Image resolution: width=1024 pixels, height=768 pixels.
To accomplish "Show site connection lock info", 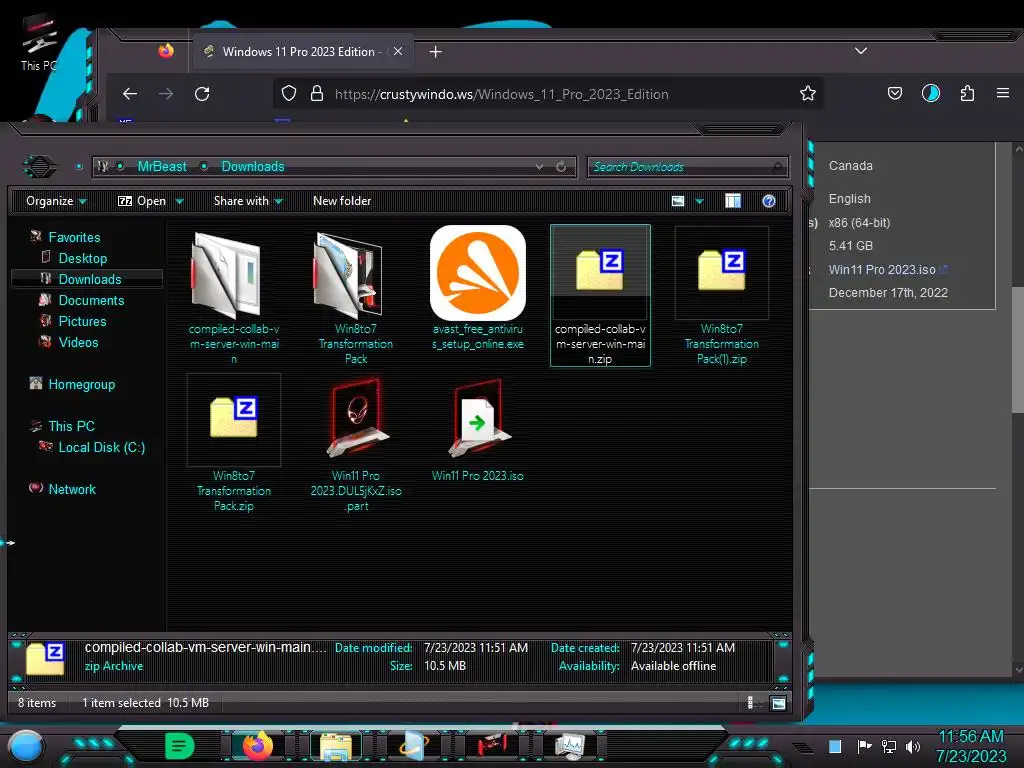I will (317, 93).
